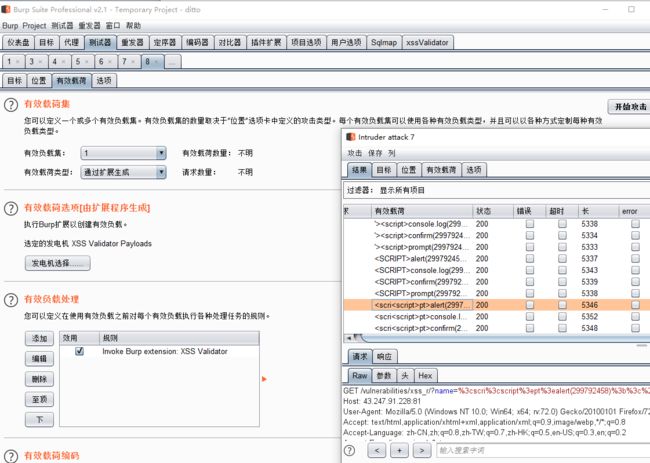Image resolution: width=650 pixels, height=463 pixels.
Task: Toggle 超时 checkbox in <SCRIPT>console.log row
Action: tap(562, 270)
